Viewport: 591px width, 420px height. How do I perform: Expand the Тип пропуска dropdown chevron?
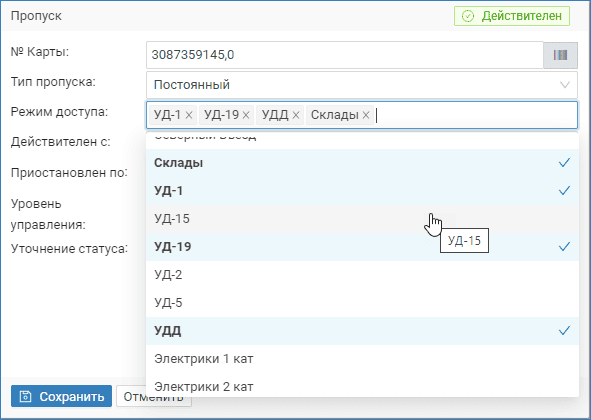pos(565,85)
